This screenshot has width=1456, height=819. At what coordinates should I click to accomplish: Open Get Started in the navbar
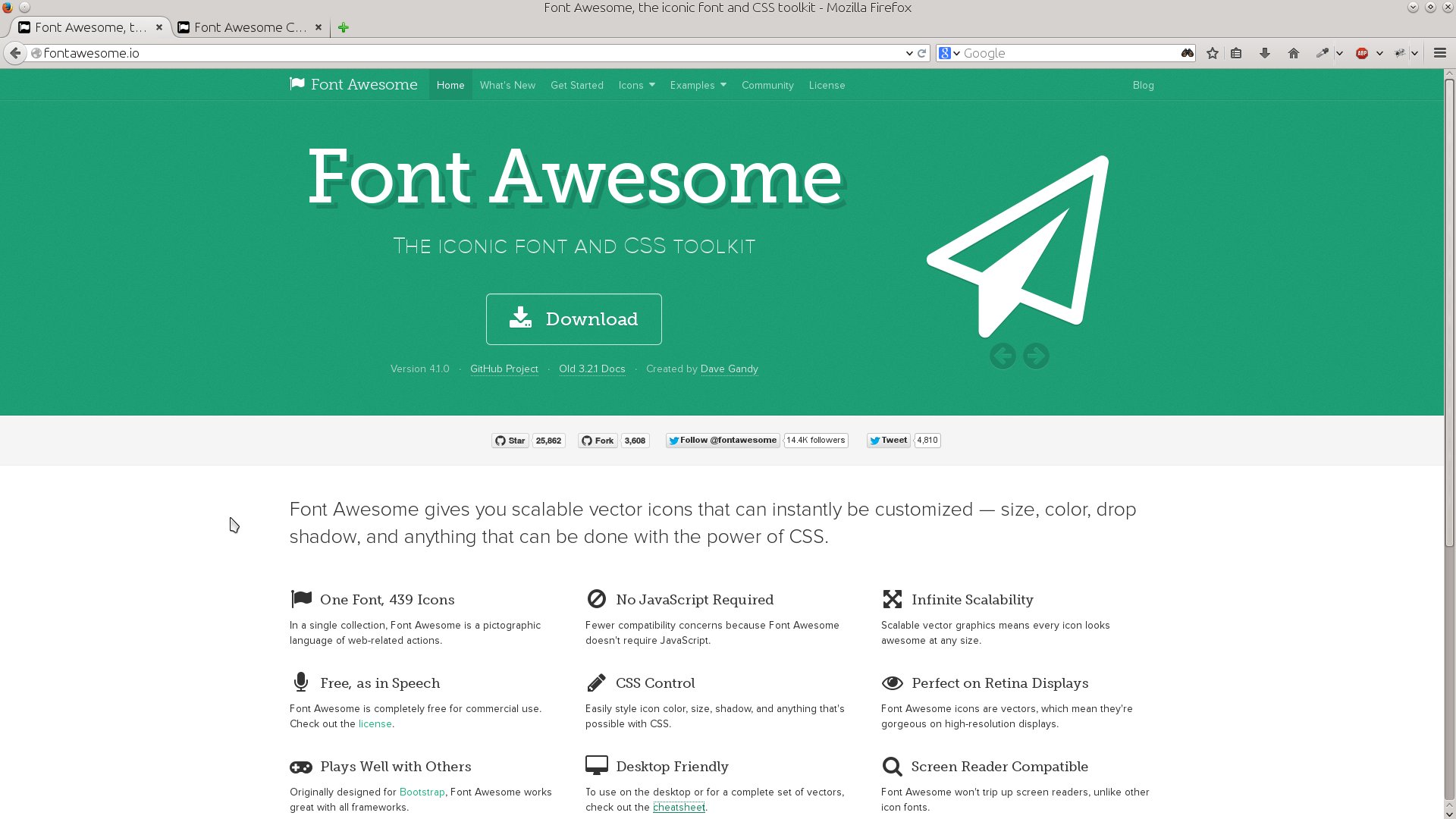pyautogui.click(x=577, y=85)
